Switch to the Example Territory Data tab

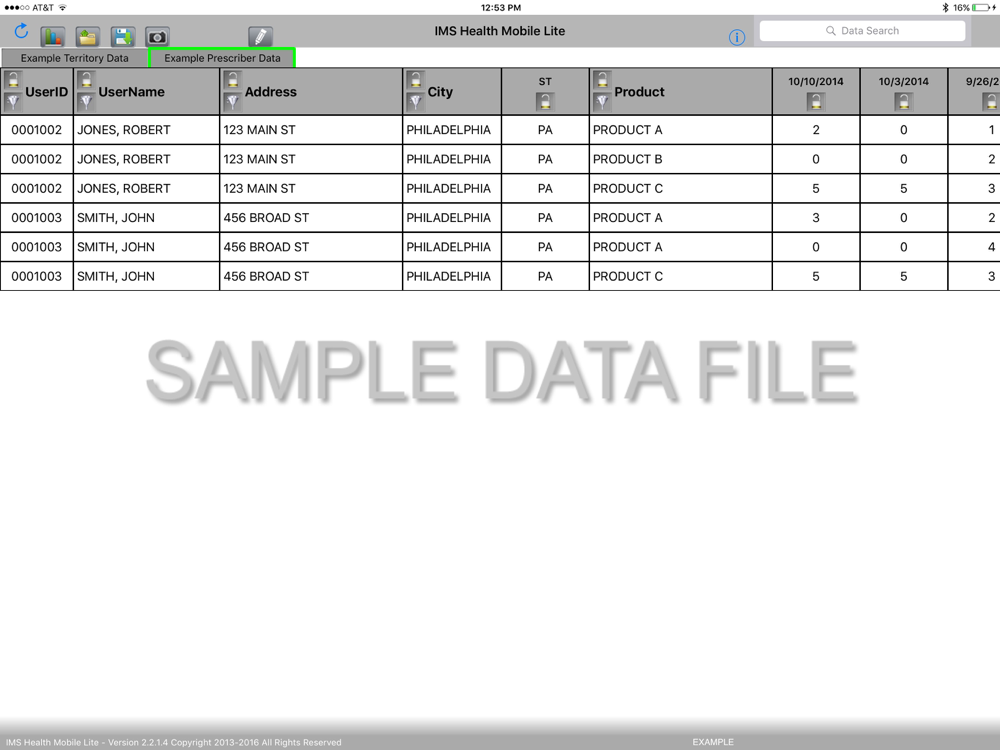click(x=74, y=58)
